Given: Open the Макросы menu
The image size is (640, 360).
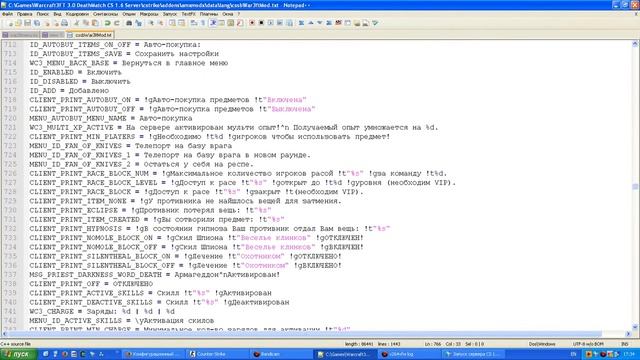Looking at the screenshot, I should coord(149,14).
